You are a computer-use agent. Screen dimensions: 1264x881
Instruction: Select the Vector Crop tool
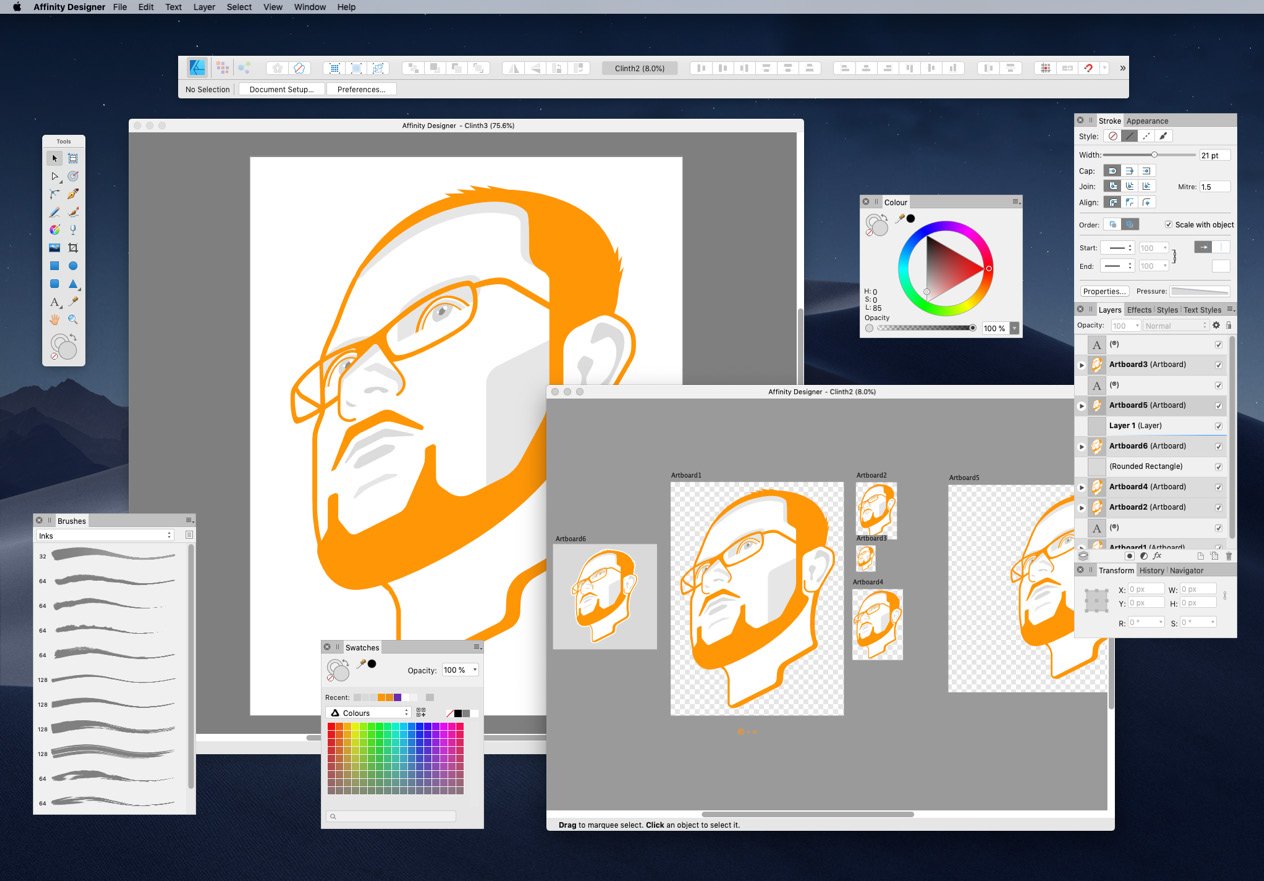click(x=73, y=248)
